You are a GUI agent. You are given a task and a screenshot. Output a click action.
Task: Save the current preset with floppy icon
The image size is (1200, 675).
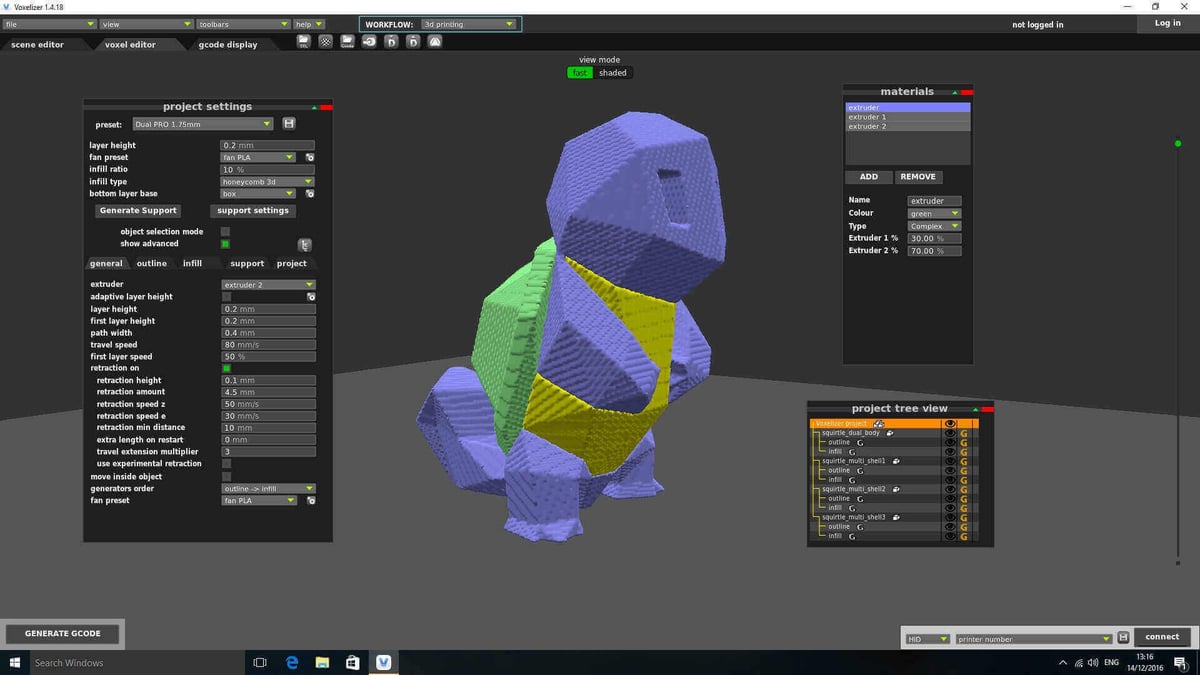pos(289,124)
